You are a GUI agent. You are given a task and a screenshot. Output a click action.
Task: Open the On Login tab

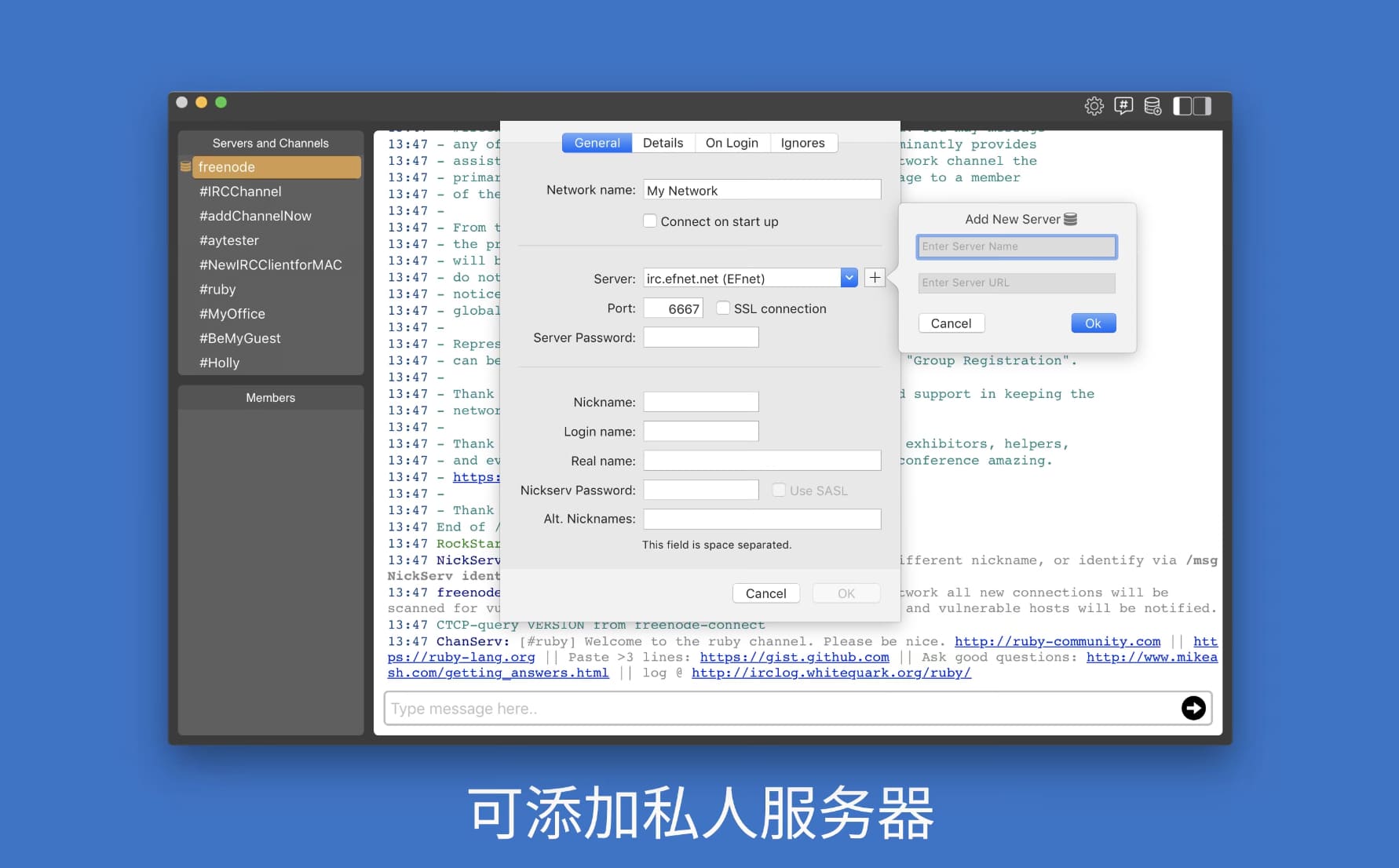coord(731,143)
